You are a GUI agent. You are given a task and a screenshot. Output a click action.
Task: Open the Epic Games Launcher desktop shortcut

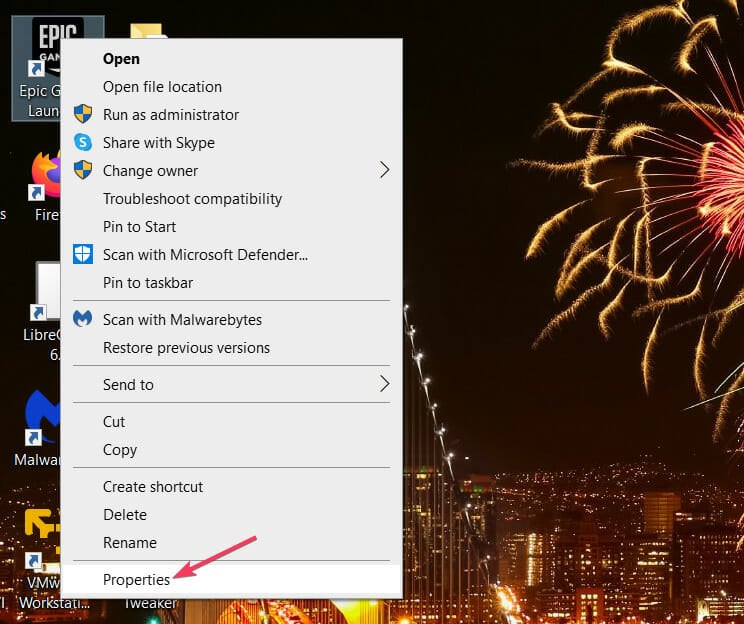click(37, 68)
